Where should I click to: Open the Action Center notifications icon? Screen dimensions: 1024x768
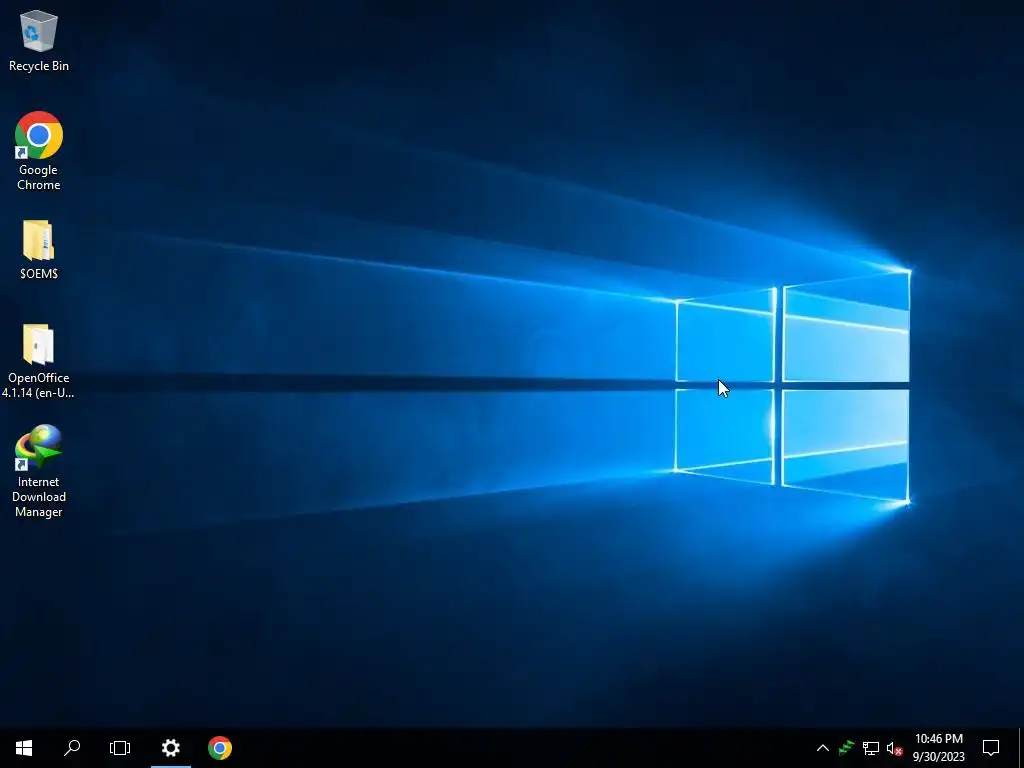(991, 748)
